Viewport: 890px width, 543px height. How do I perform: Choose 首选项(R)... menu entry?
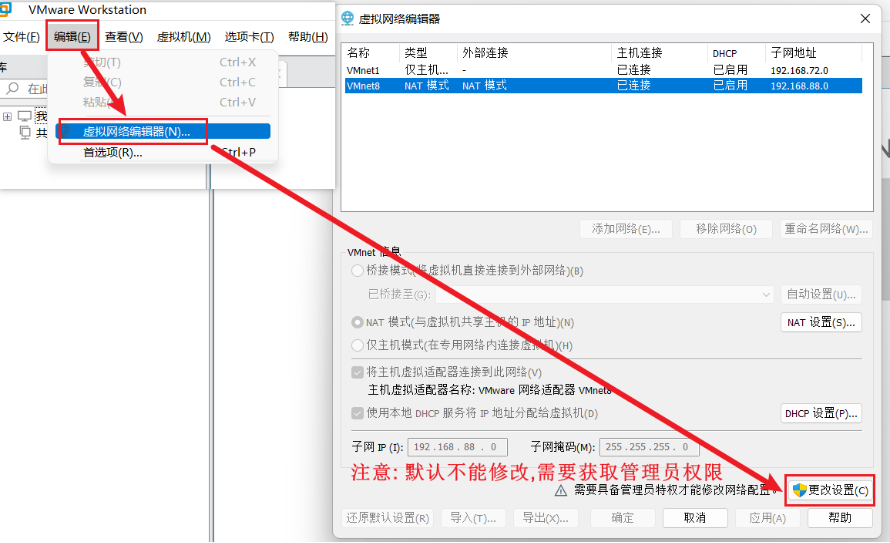click(163, 152)
